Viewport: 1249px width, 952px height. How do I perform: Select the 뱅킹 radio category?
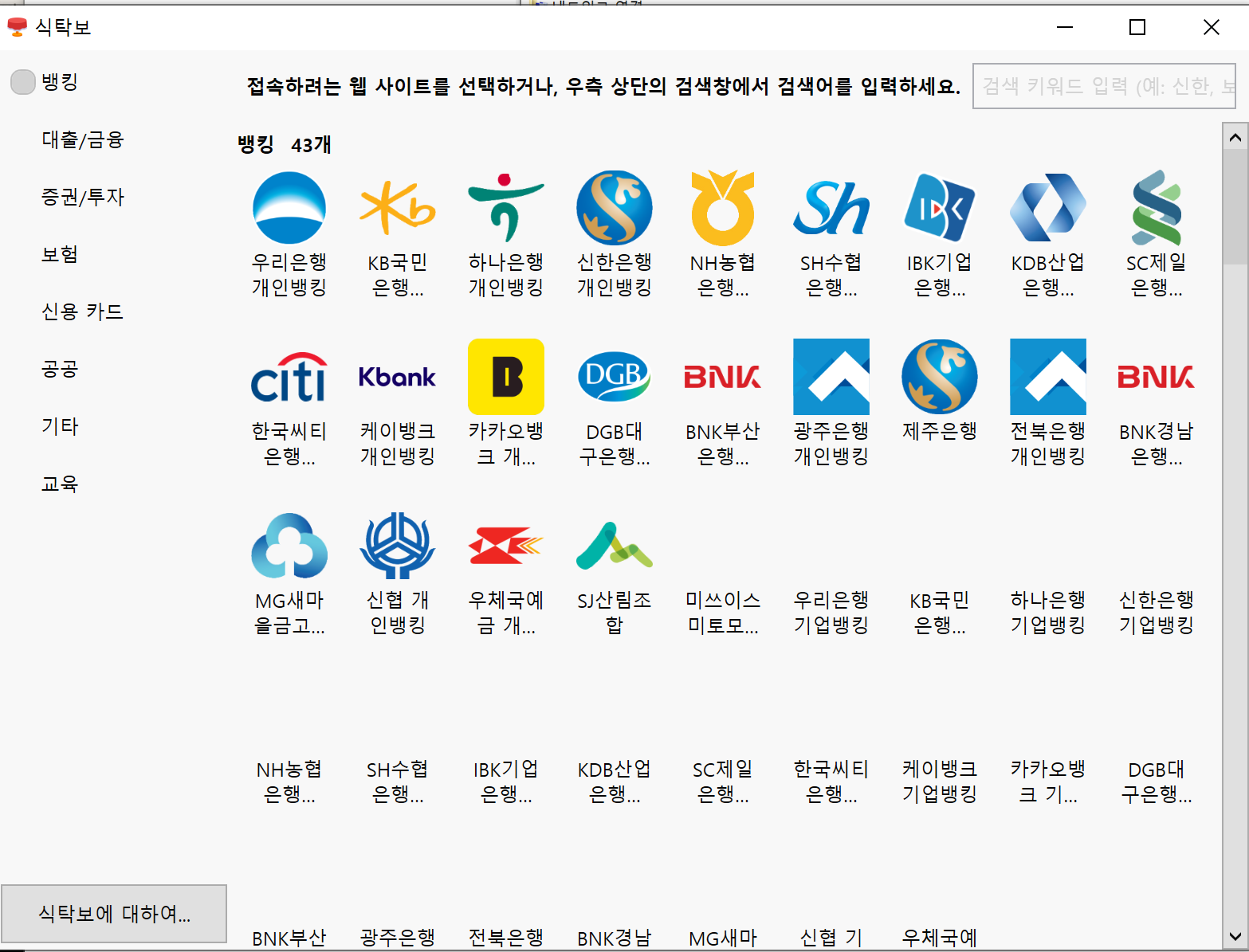[23, 81]
